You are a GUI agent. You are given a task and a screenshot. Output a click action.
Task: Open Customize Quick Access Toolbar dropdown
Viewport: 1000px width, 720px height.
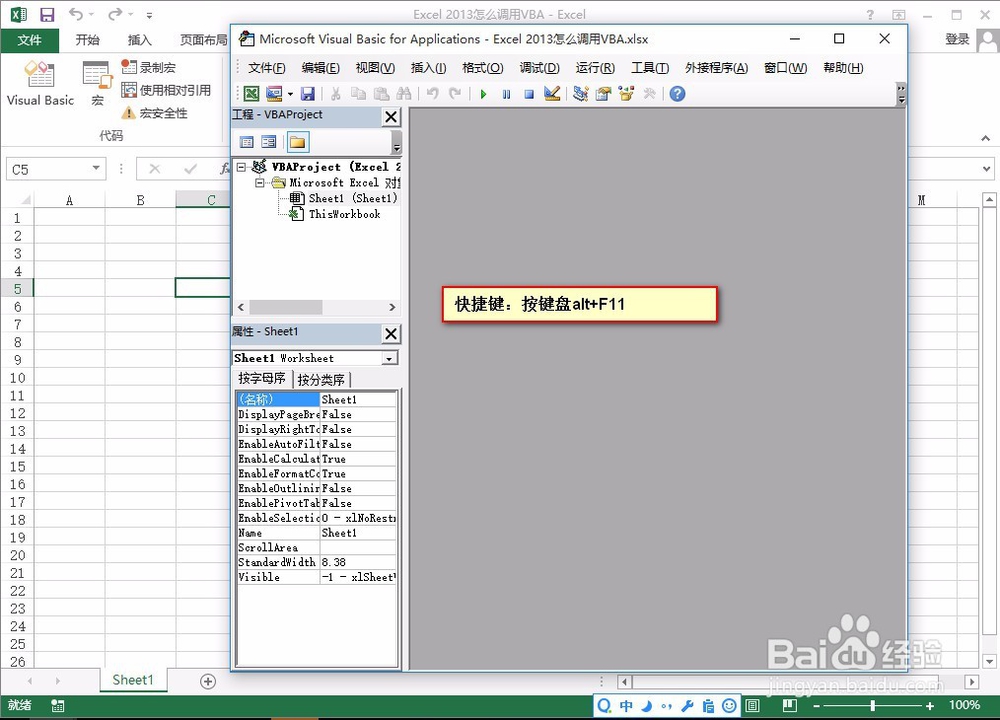(149, 15)
